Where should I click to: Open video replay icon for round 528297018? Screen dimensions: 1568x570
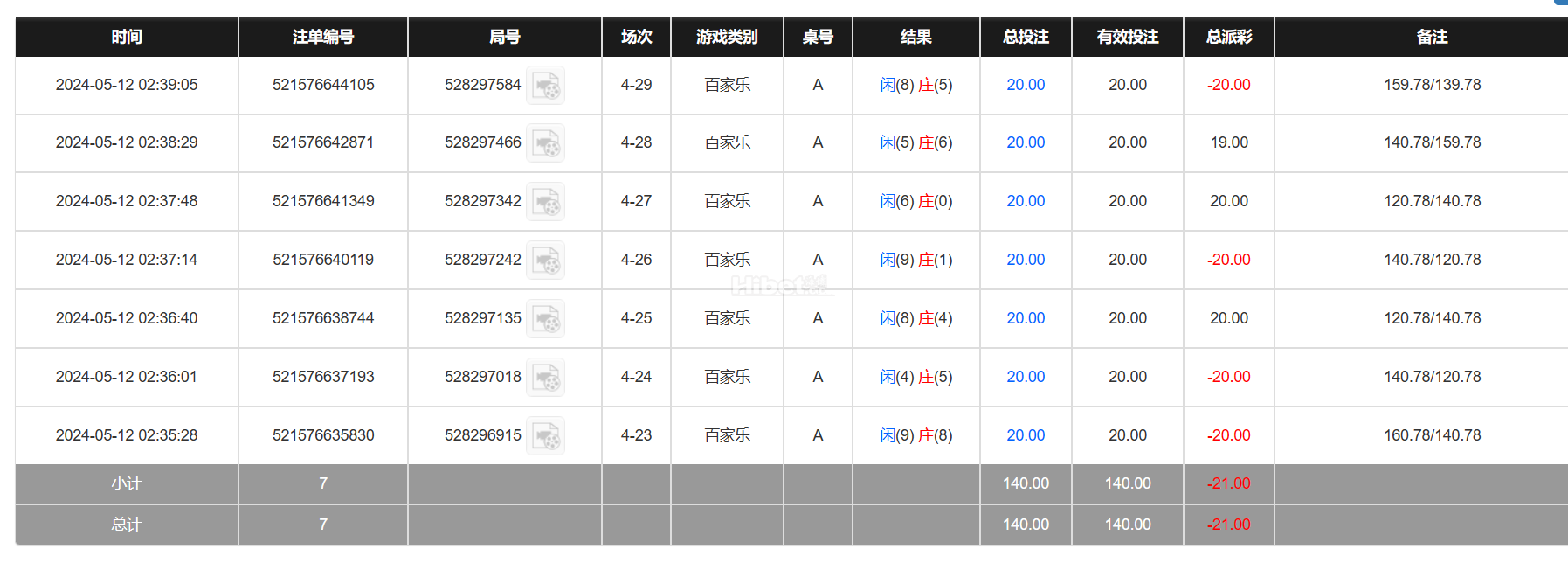pyautogui.click(x=546, y=378)
